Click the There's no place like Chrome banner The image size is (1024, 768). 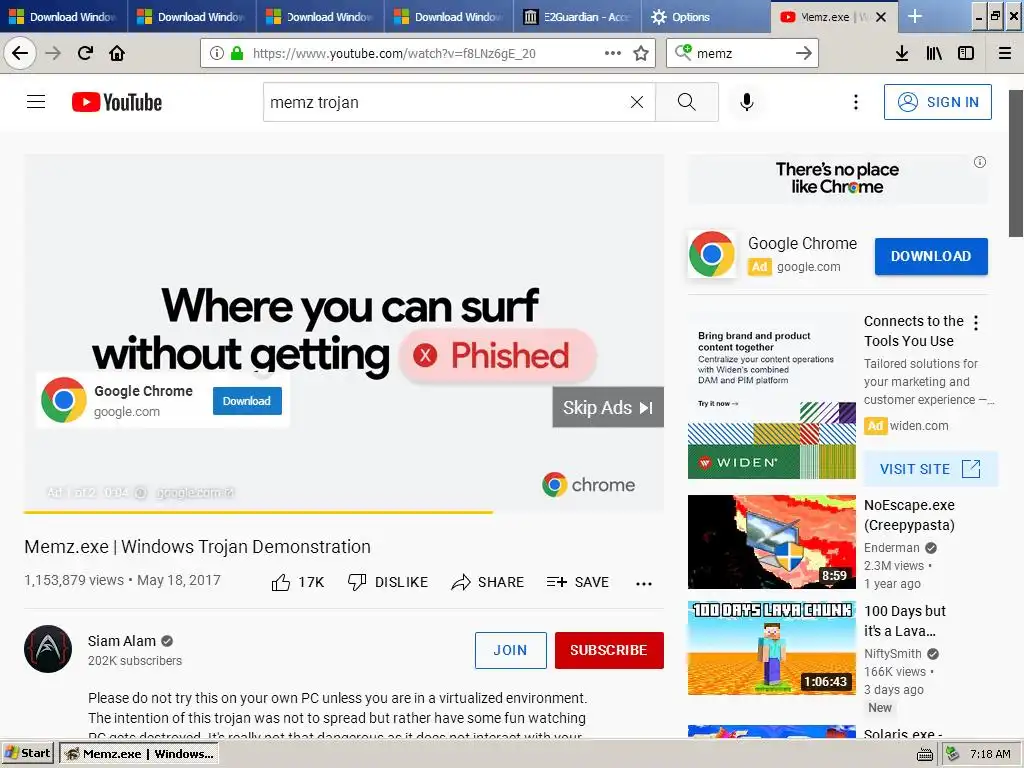click(x=837, y=178)
